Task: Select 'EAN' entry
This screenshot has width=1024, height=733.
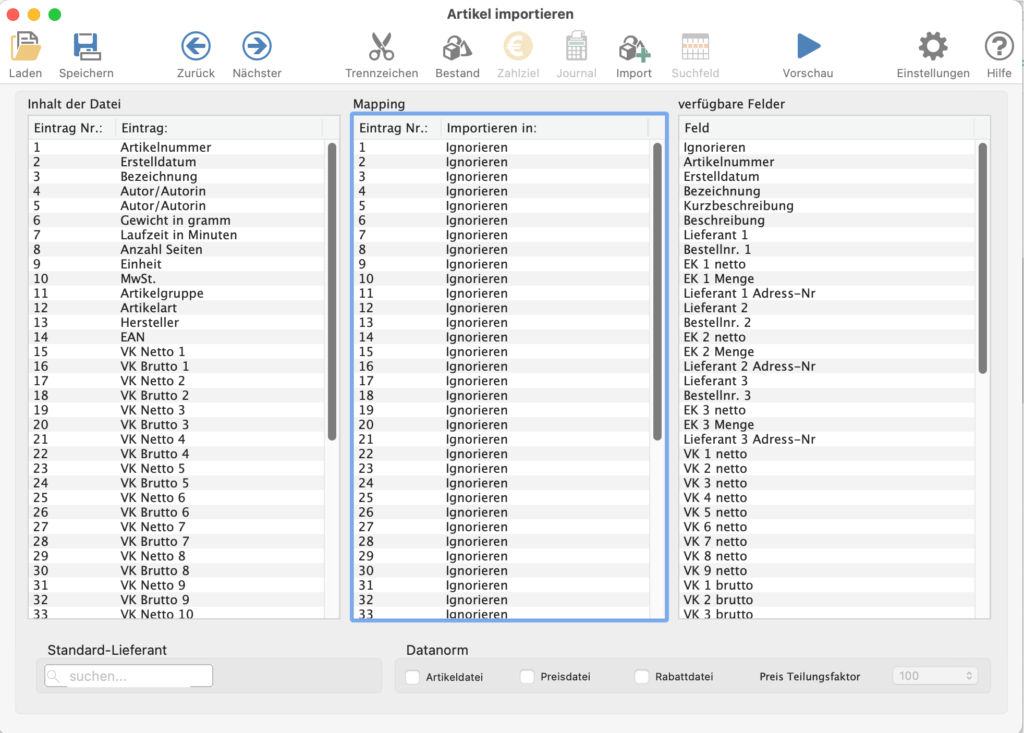Action: pyautogui.click(x=133, y=337)
